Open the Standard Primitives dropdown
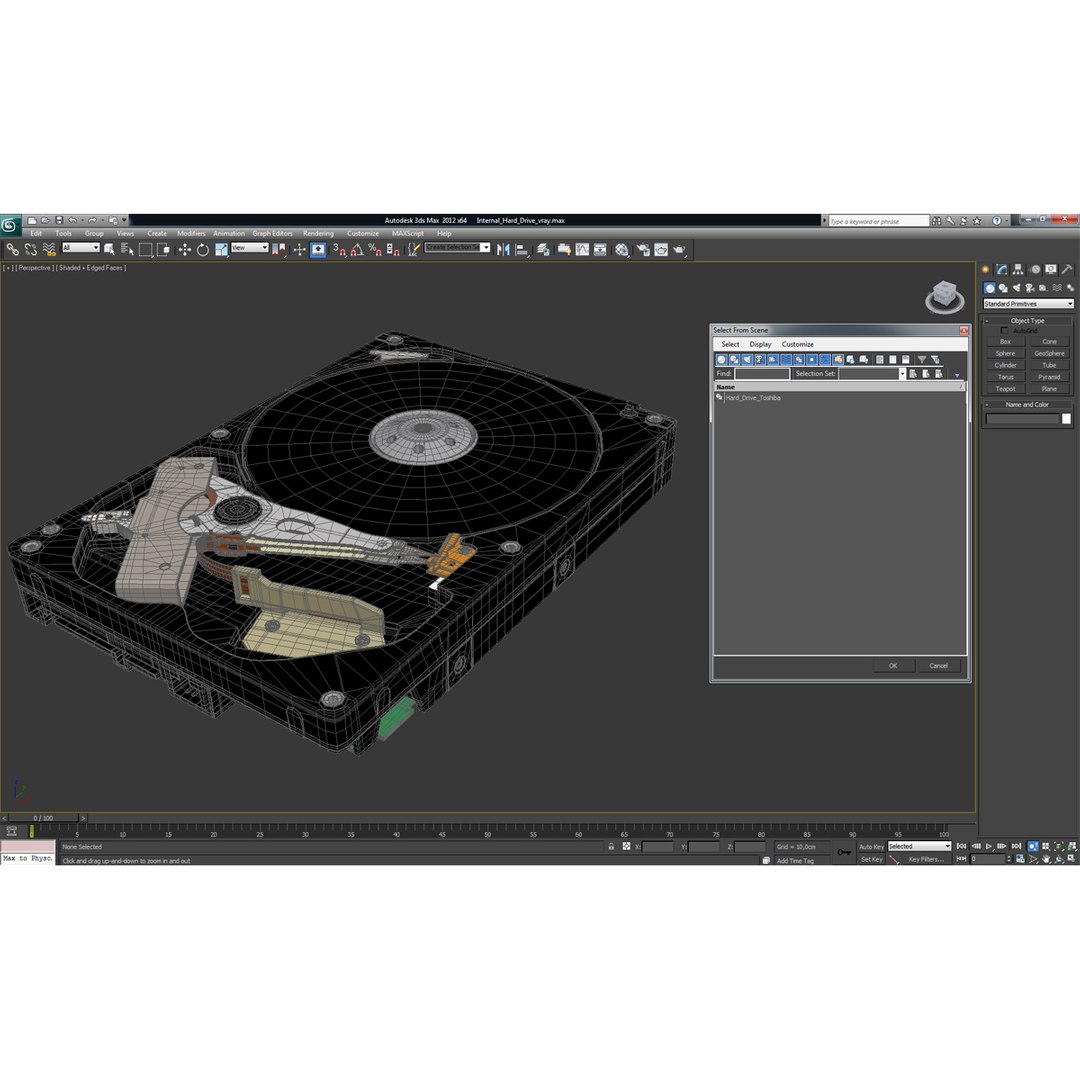Image resolution: width=1080 pixels, height=1080 pixels. pyautogui.click(x=1028, y=304)
